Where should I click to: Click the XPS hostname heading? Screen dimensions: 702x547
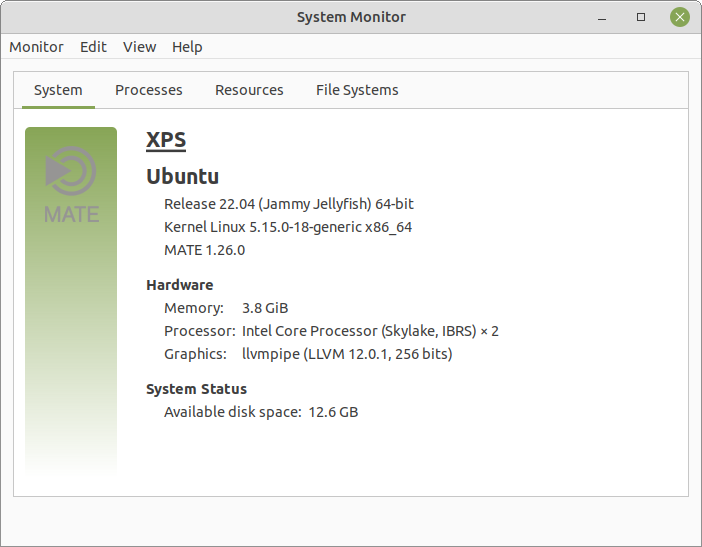point(166,140)
